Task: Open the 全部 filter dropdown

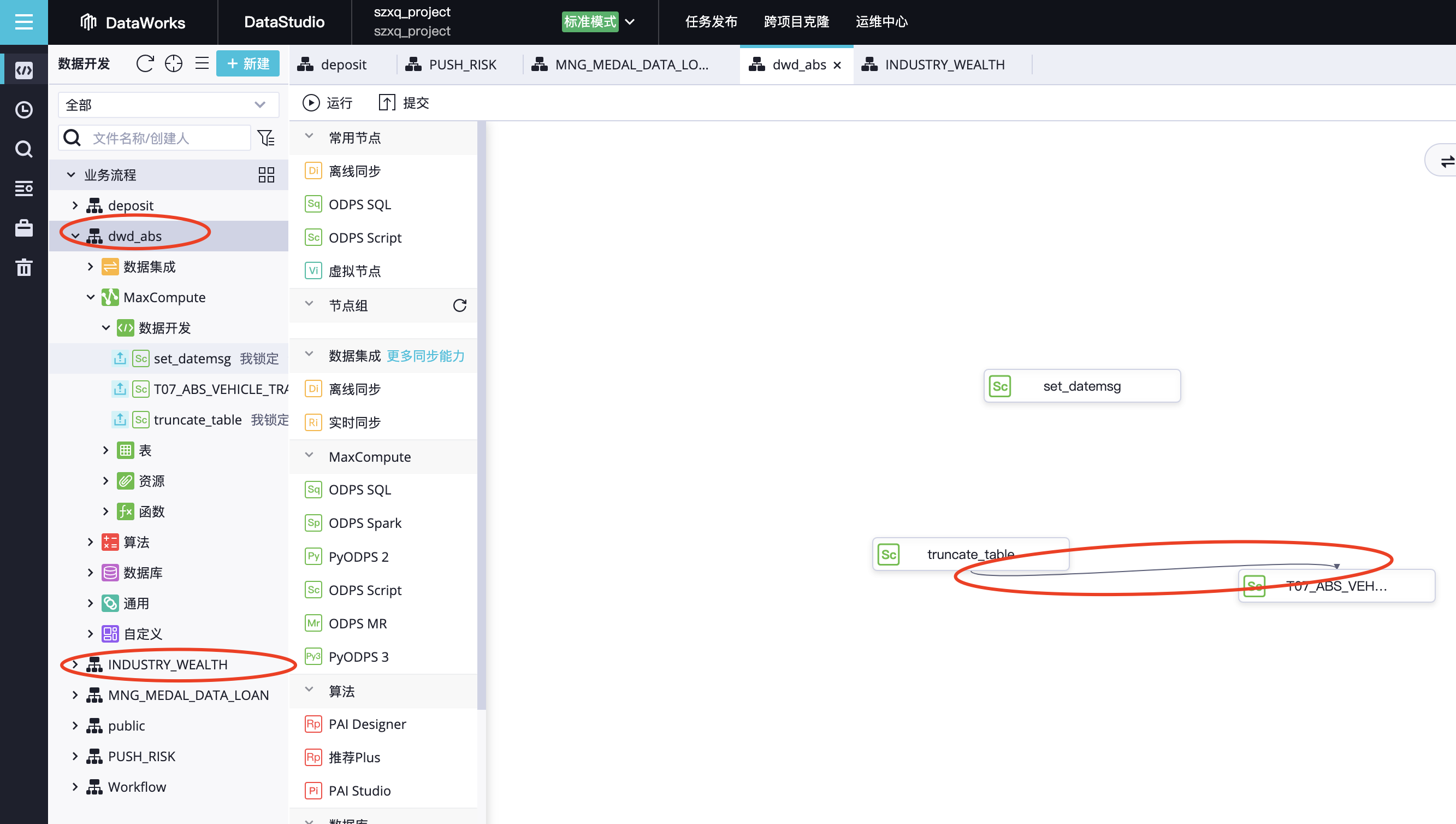Action: (x=169, y=105)
